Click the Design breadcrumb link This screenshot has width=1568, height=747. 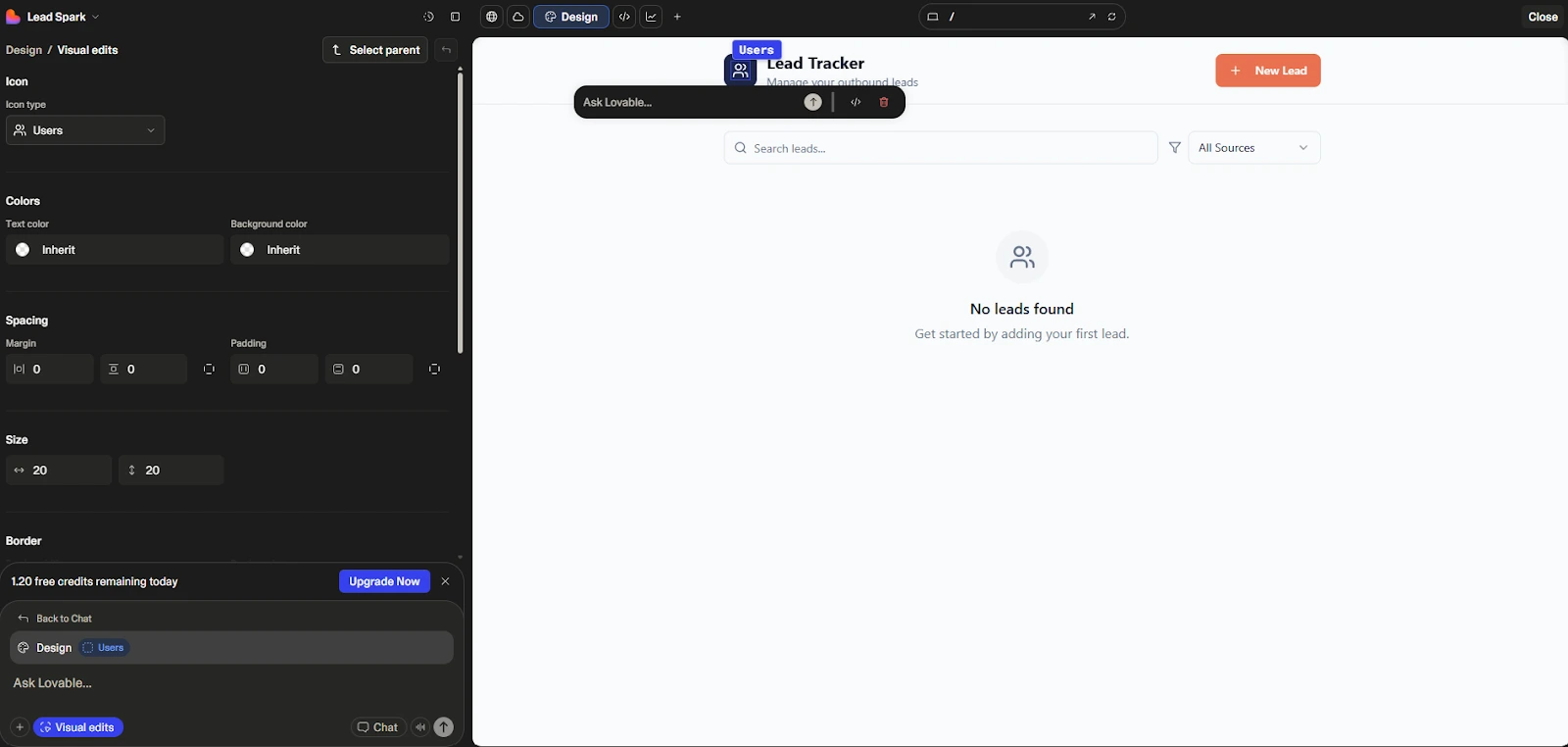[x=24, y=50]
